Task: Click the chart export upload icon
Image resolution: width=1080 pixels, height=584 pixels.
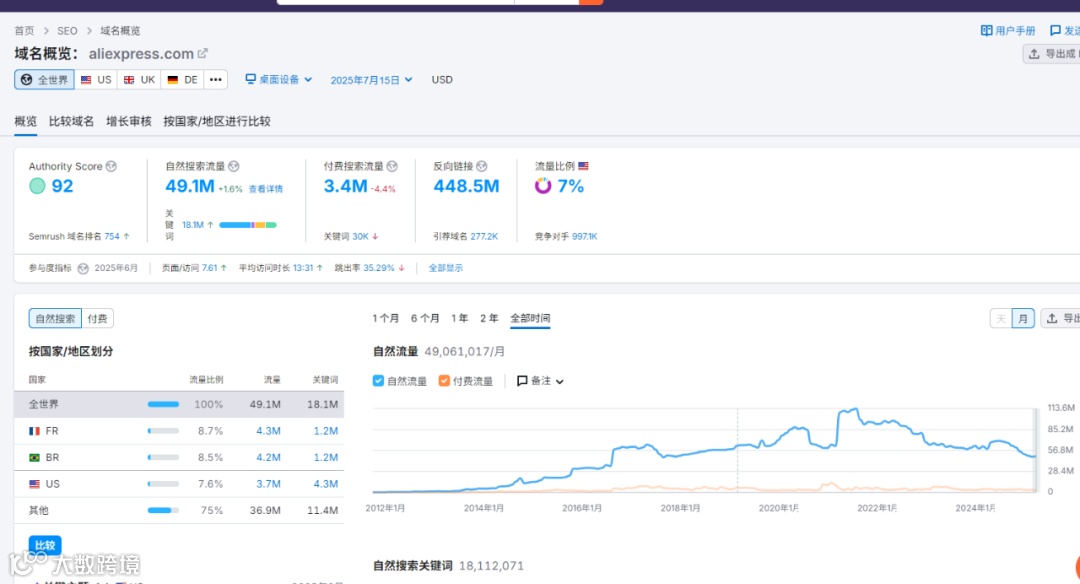Action: [x=1052, y=318]
